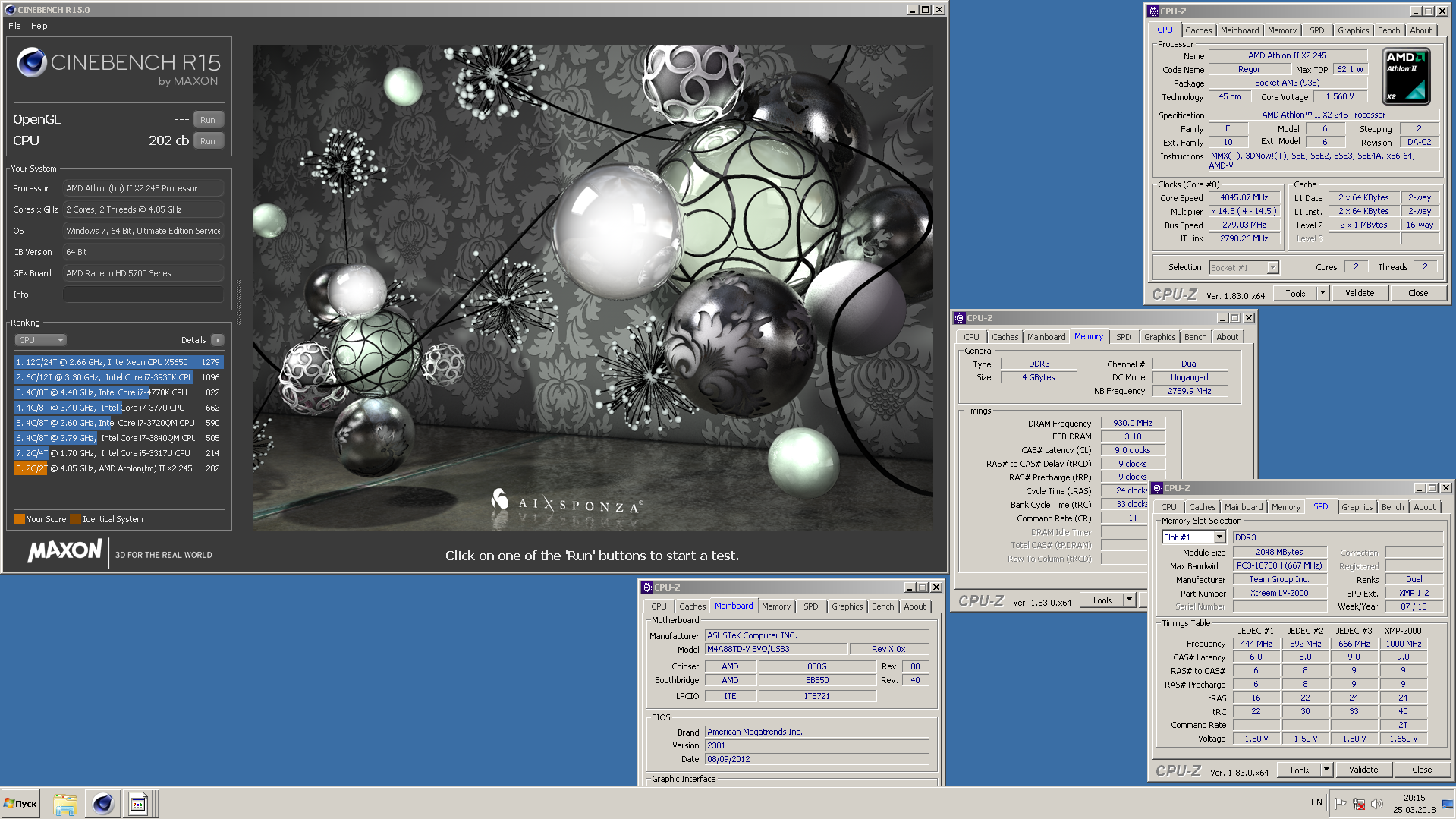
Task: Expand the Tools dropdown arrow beside Validate in CPU tab window
Action: pos(1322,293)
